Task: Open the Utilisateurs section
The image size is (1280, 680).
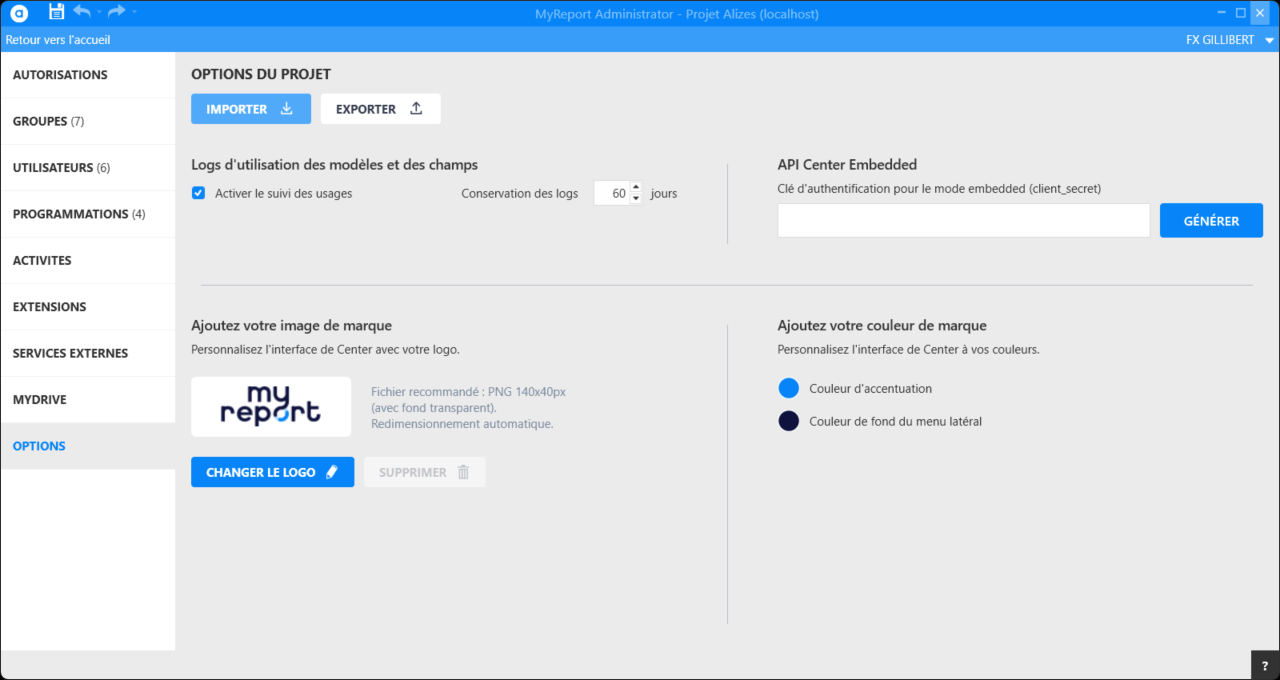Action: [61, 168]
